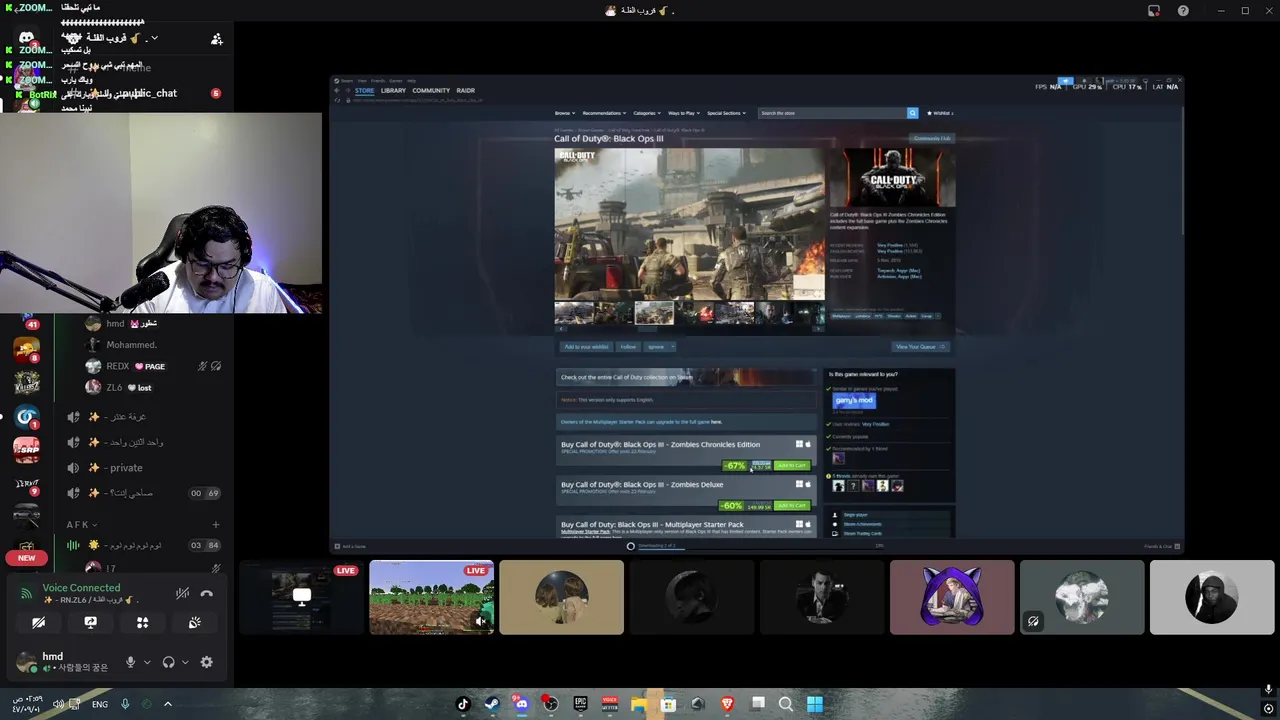Open the RAIDR profile tab in Steam
The image size is (1280, 720).
point(465,90)
